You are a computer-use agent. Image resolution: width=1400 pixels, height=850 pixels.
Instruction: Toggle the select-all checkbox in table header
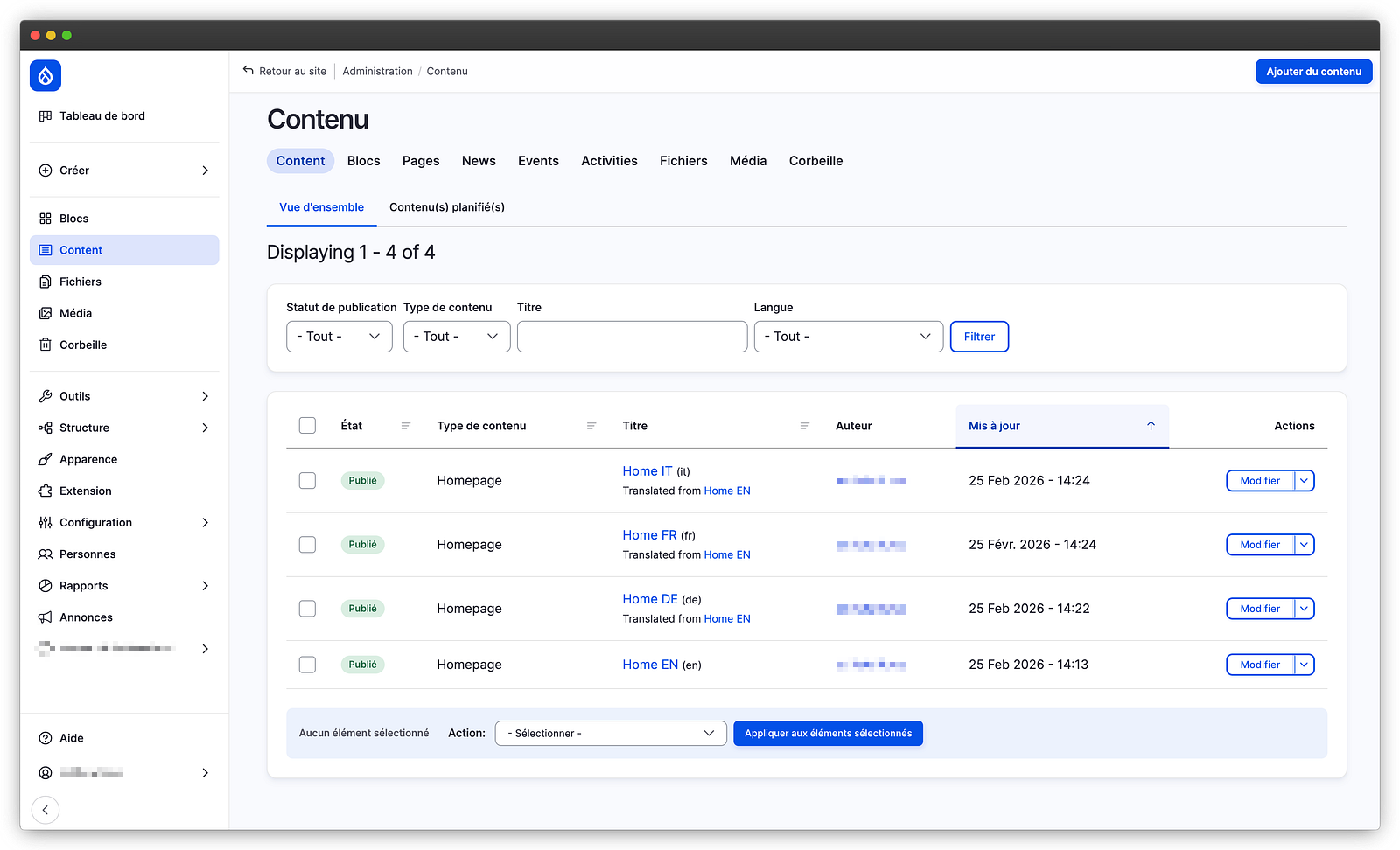tap(307, 426)
